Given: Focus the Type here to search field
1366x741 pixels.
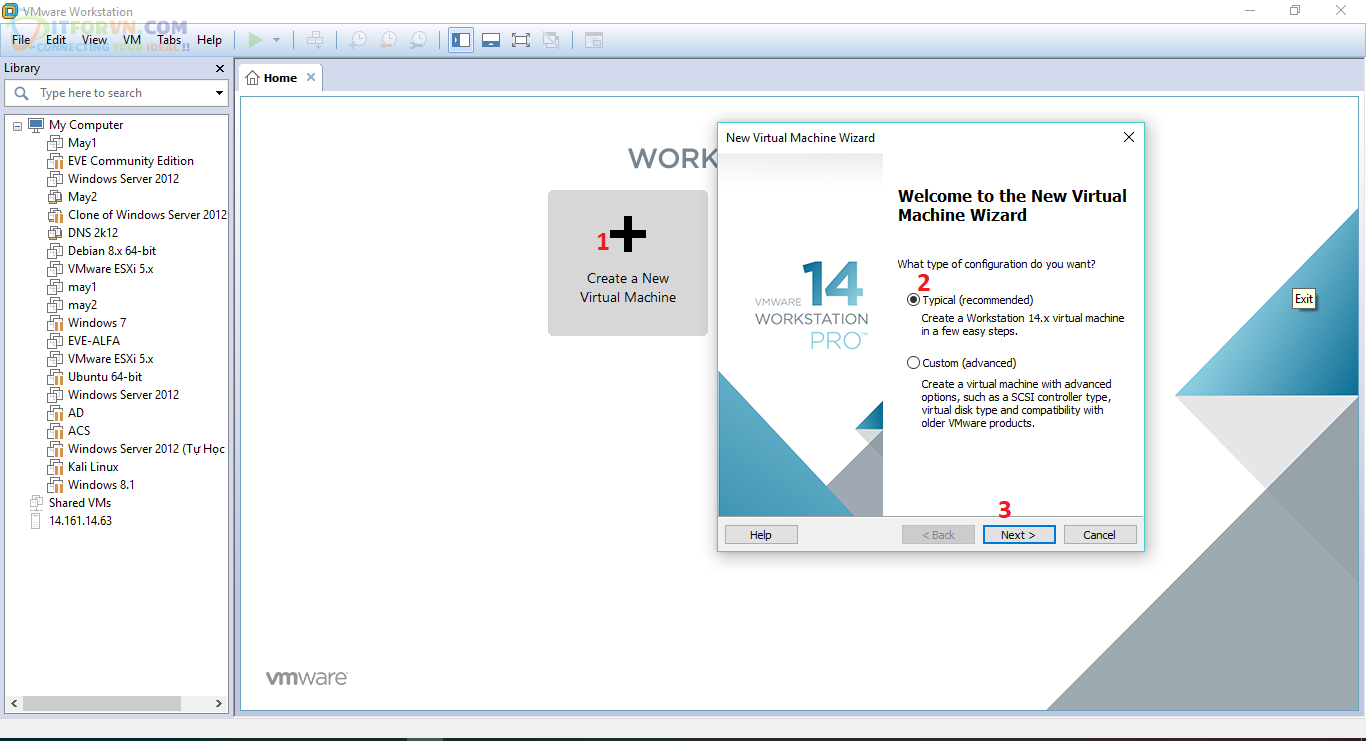Looking at the screenshot, I should [x=116, y=93].
